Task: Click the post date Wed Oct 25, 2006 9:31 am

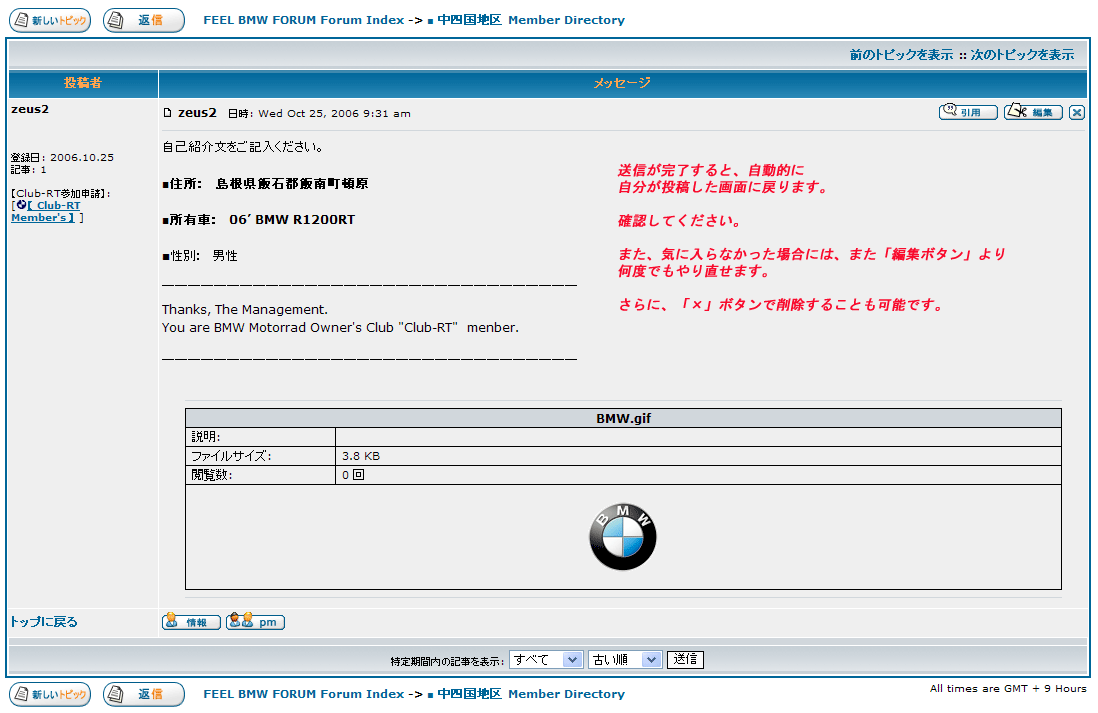Action: pyautogui.click(x=335, y=113)
